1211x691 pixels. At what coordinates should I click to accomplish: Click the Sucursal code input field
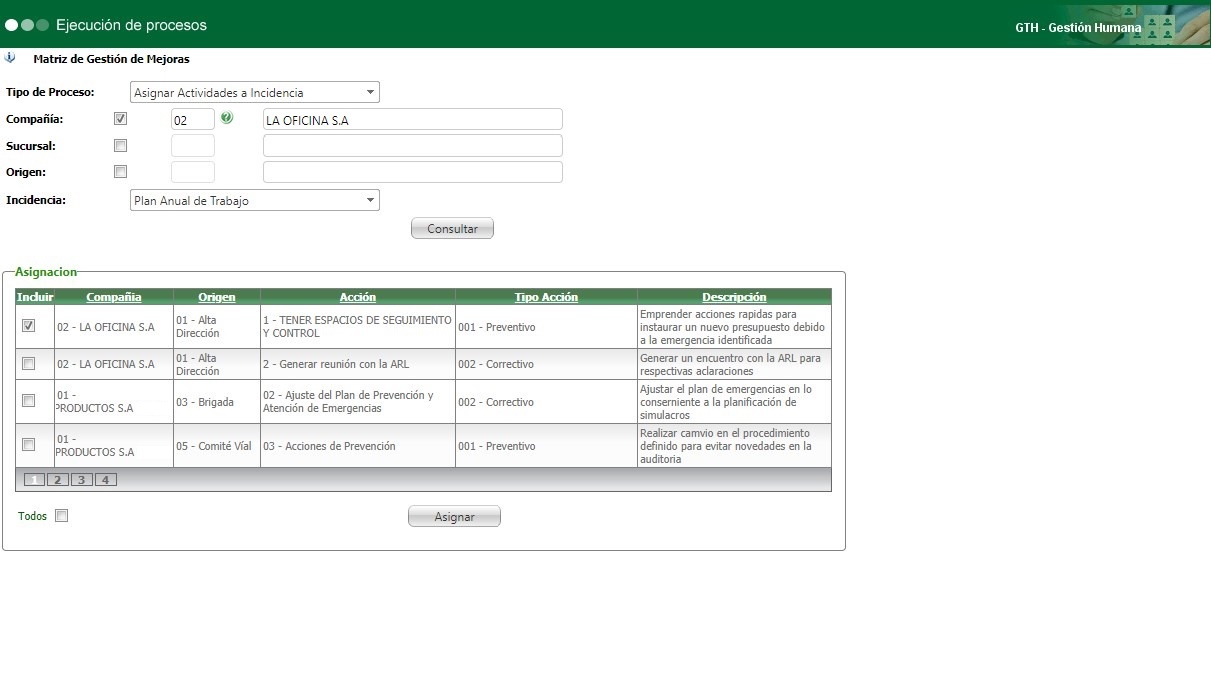pyautogui.click(x=192, y=144)
